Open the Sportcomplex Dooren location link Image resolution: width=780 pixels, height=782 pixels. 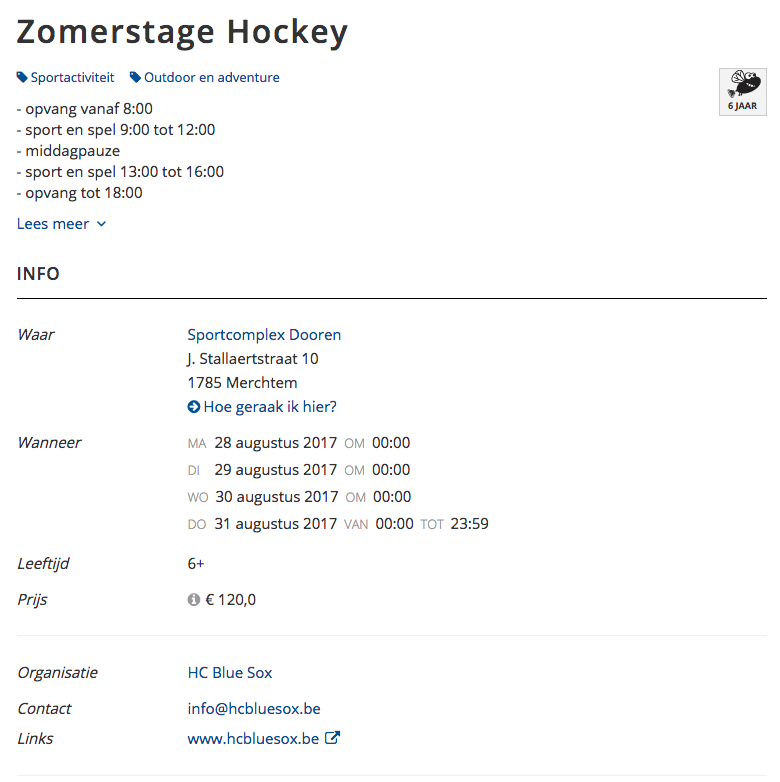point(264,335)
